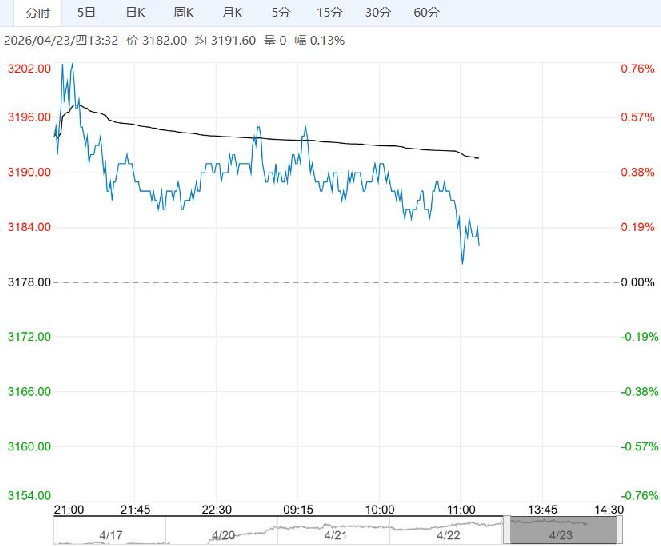This screenshot has height=546, width=661.
Task: Select the 5分 five-minute interval tab
Action: point(281,13)
